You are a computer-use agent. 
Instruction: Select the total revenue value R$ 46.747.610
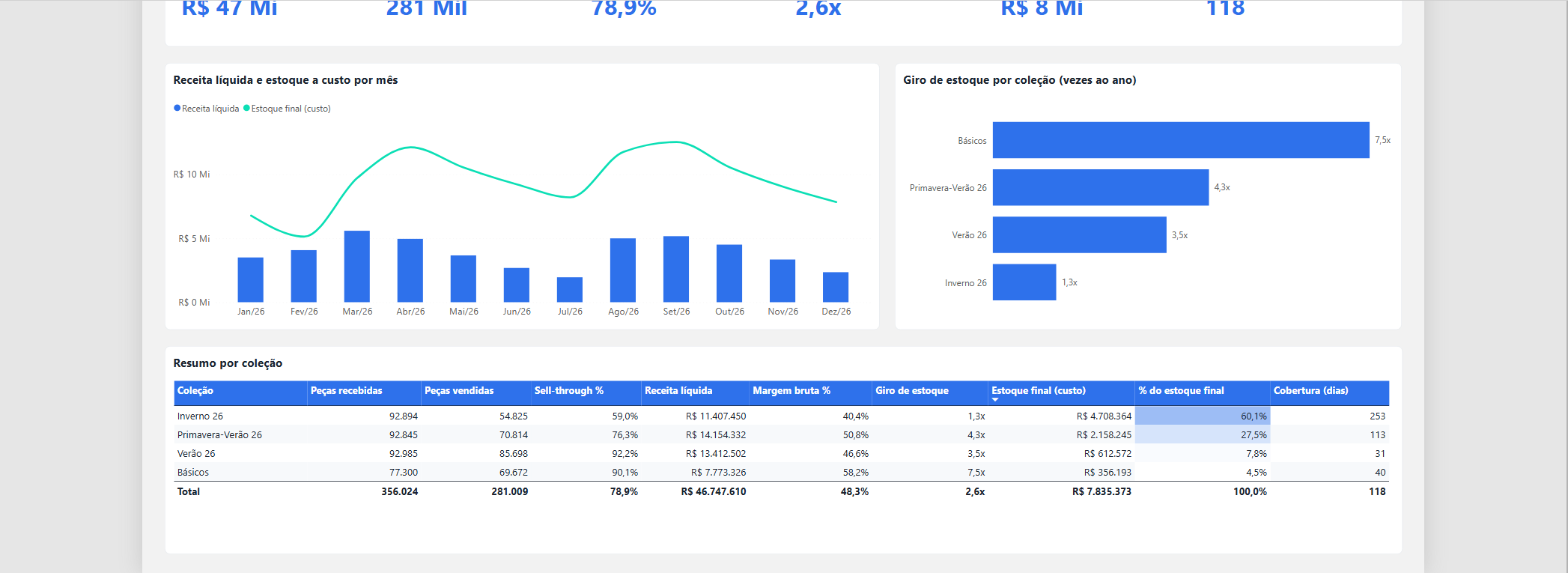click(714, 492)
